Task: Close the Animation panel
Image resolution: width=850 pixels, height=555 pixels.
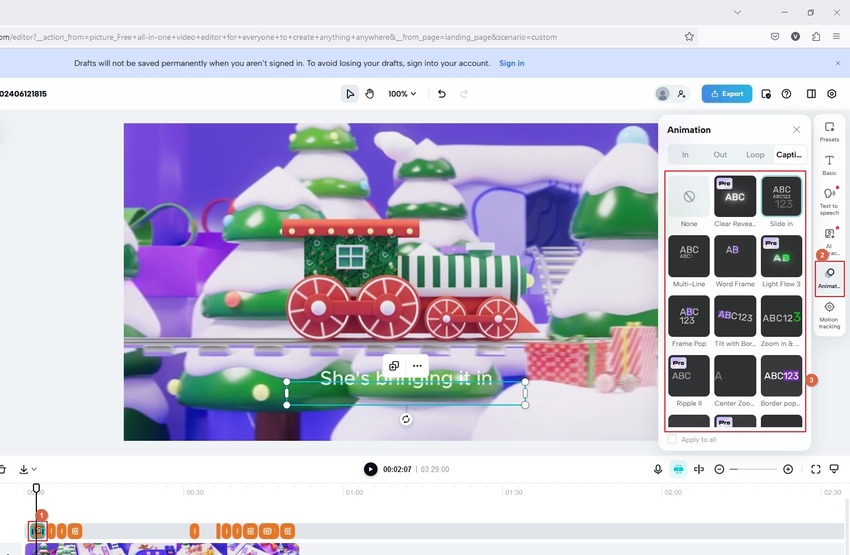Action: point(796,130)
